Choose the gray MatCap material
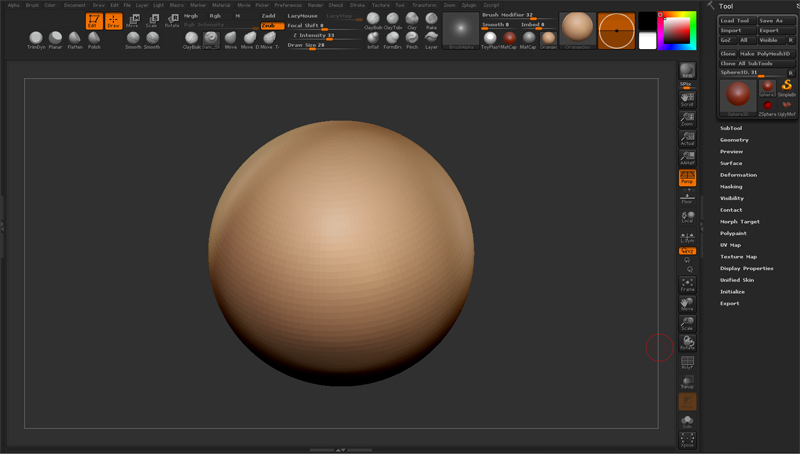The height and width of the screenshot is (454, 800). pyautogui.click(x=529, y=40)
